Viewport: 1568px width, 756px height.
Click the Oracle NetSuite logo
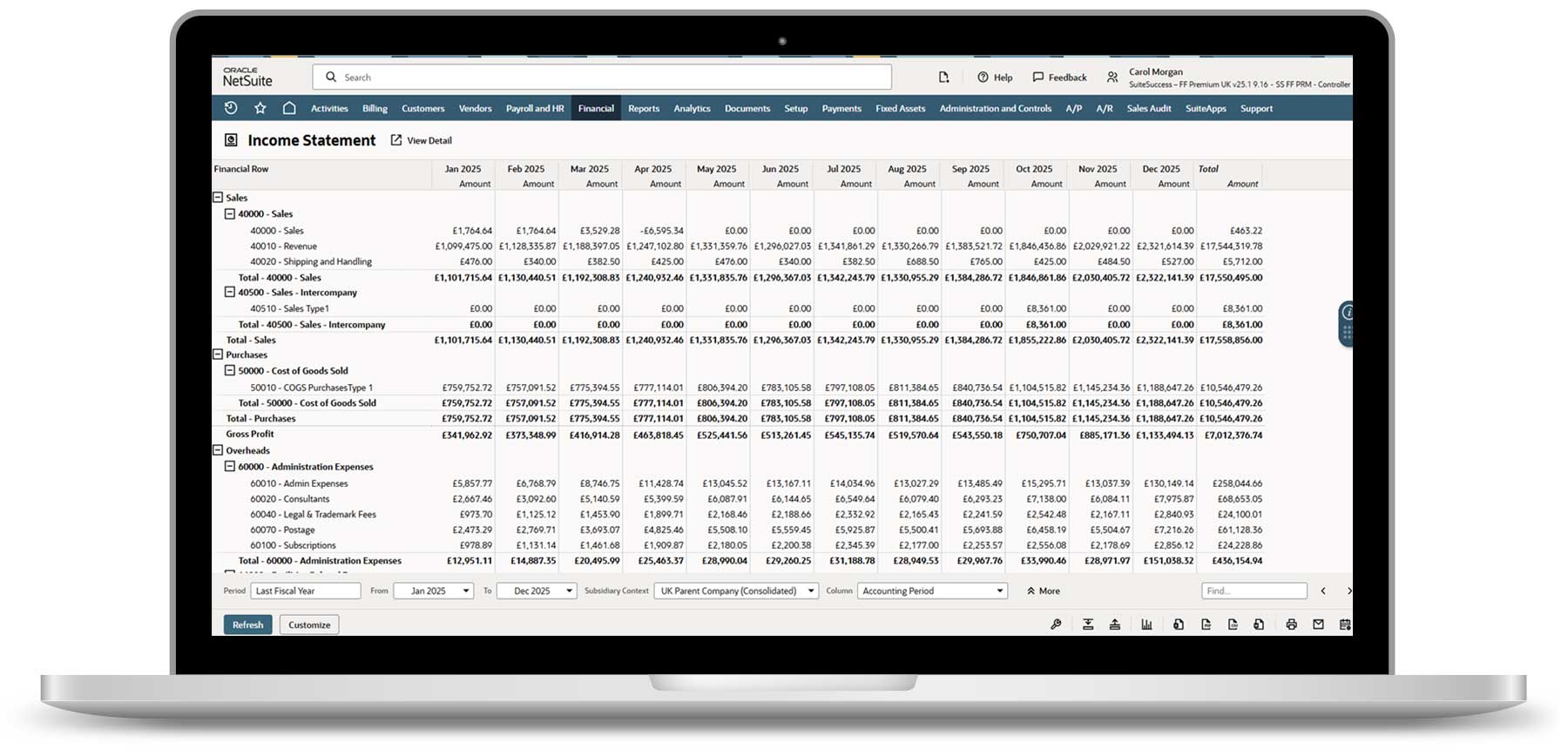point(247,77)
